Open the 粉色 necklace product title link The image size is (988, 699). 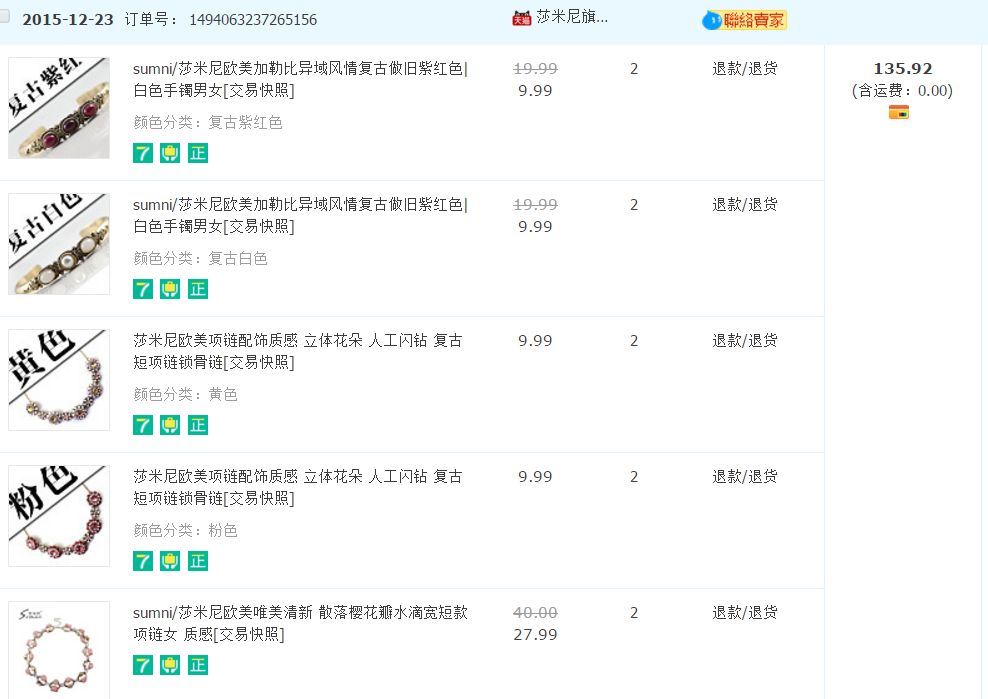(x=297, y=487)
